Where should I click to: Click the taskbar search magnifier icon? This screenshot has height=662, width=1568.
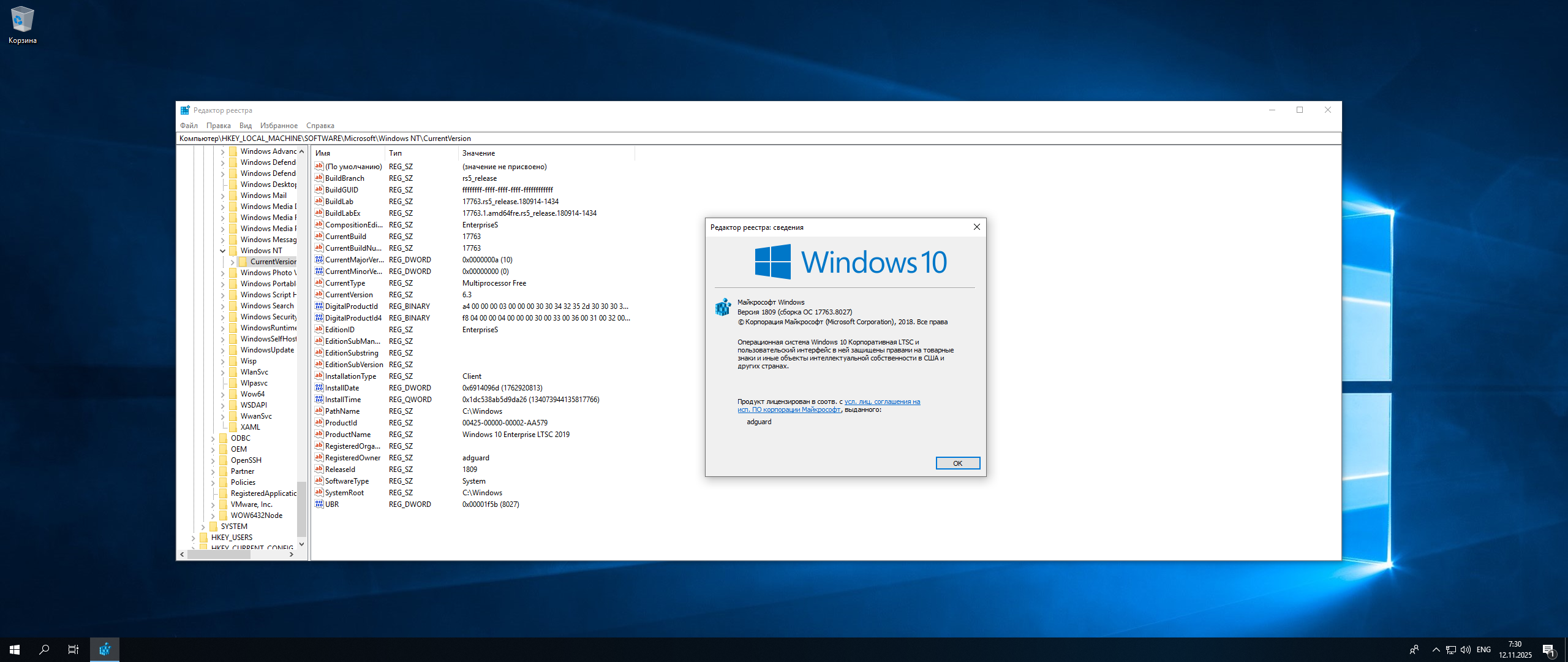click(44, 649)
